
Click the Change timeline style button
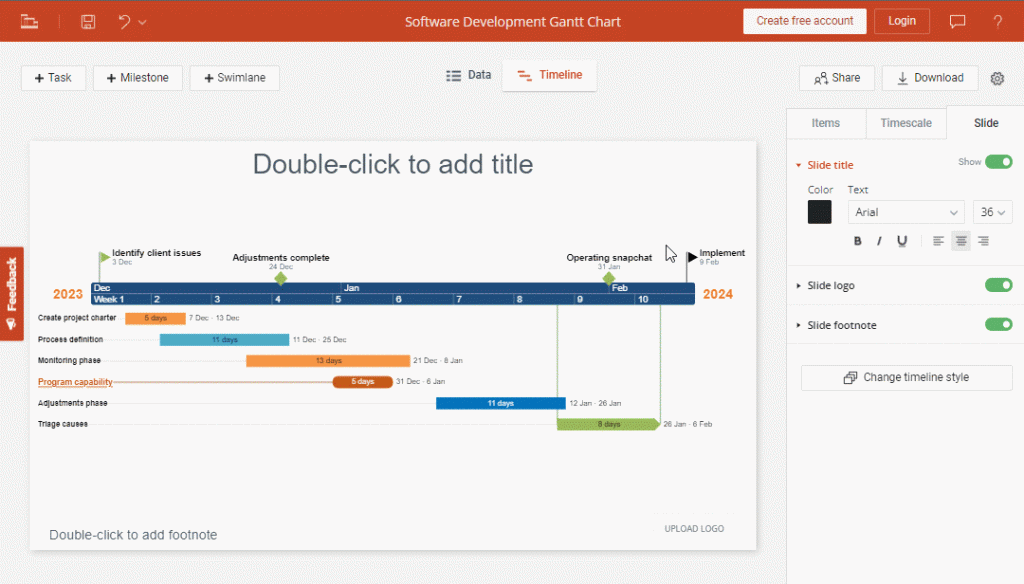point(906,377)
